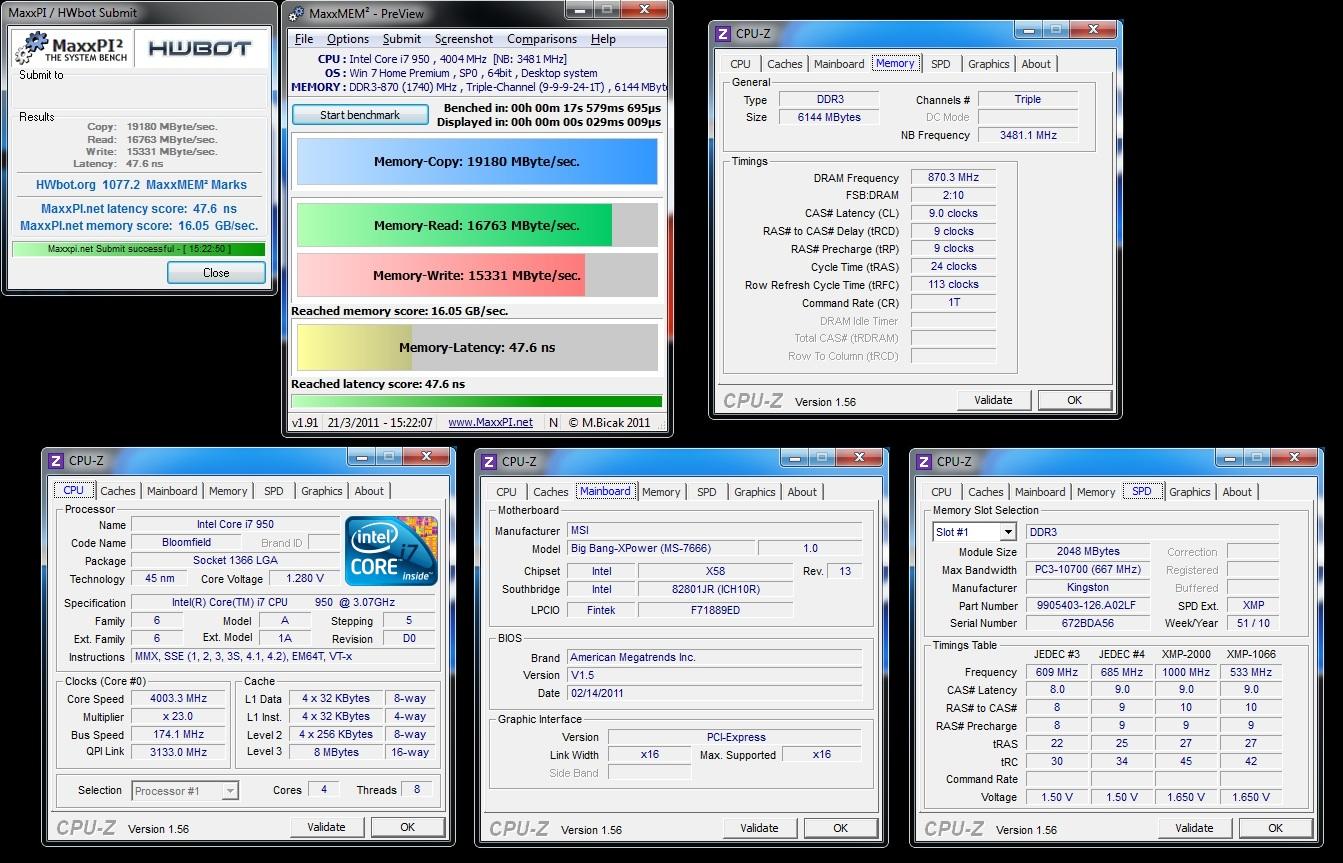The image size is (1343, 863).
Task: Click the Multiplier x 23.0 field
Action: (x=180, y=716)
